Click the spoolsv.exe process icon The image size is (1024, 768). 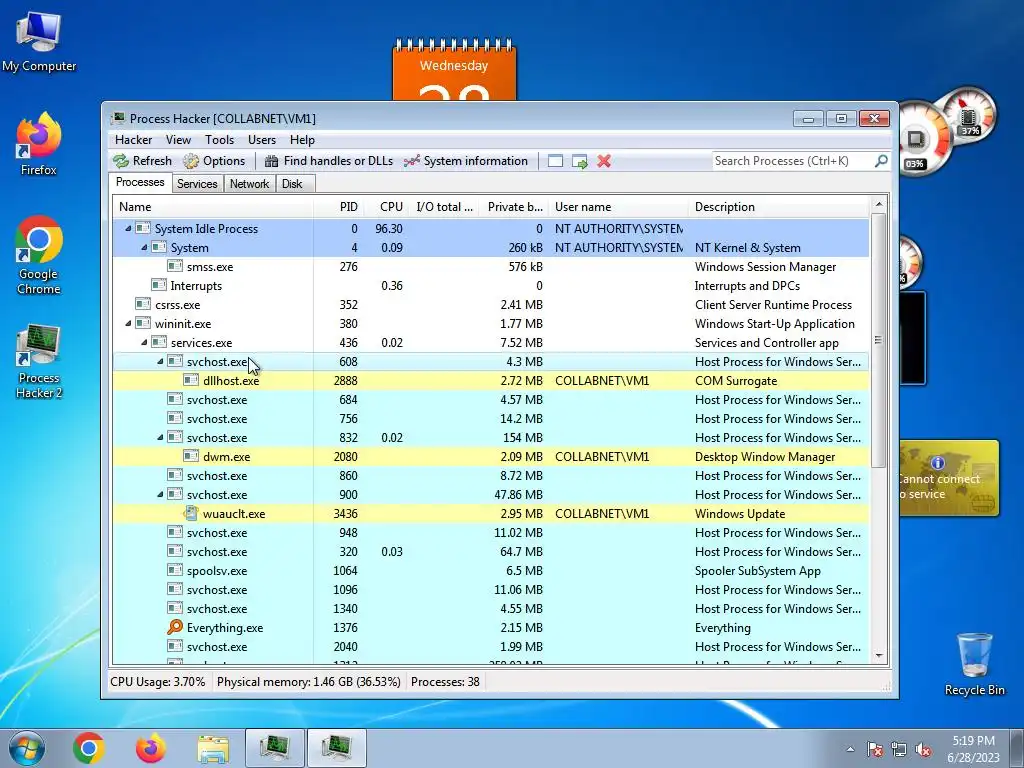point(174,570)
